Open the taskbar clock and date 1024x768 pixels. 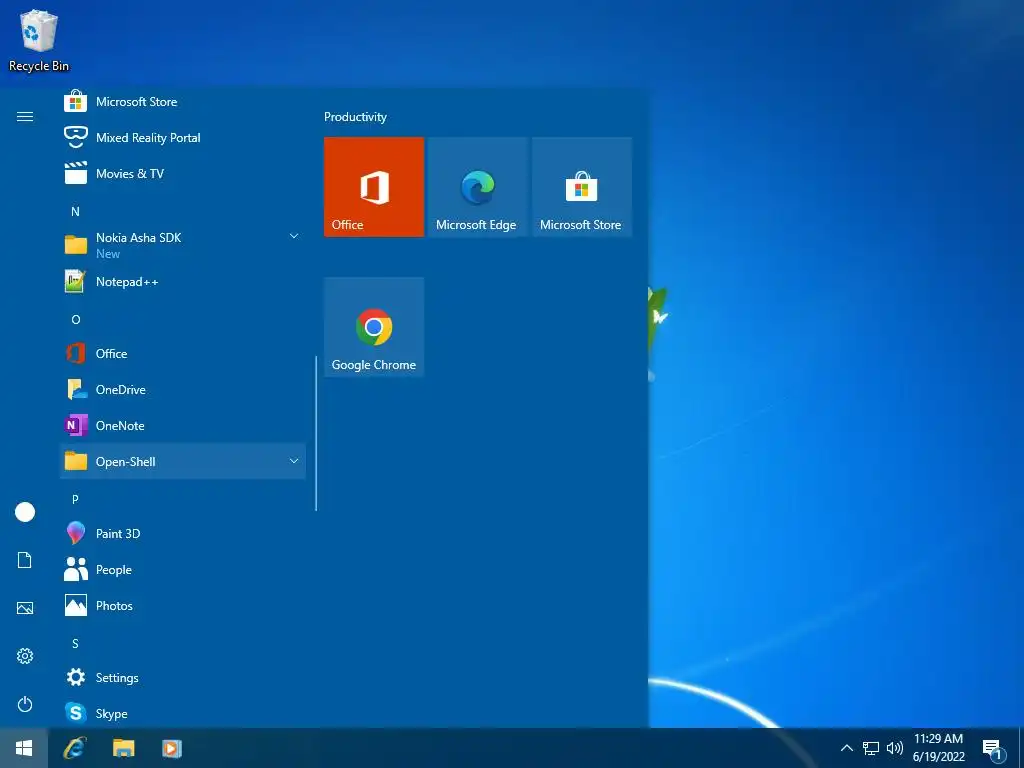click(938, 748)
